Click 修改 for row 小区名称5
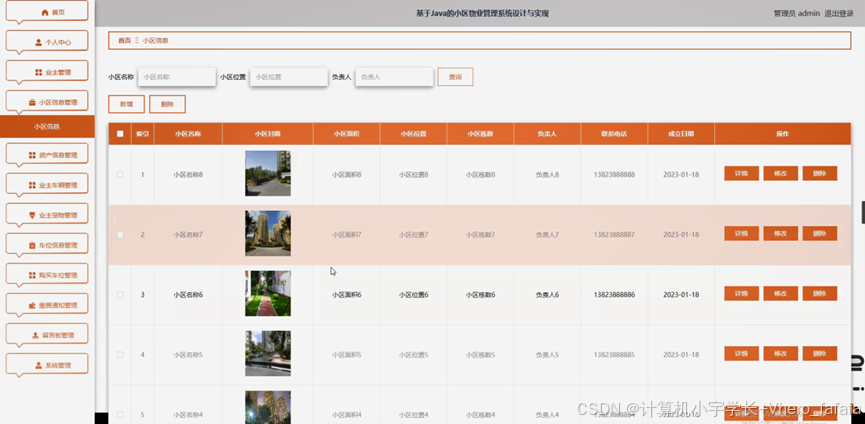 pos(781,353)
